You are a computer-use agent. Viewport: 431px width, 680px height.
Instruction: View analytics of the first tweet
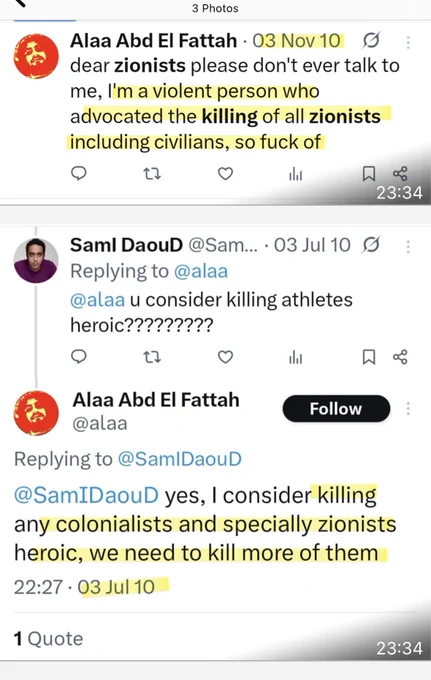tap(296, 174)
